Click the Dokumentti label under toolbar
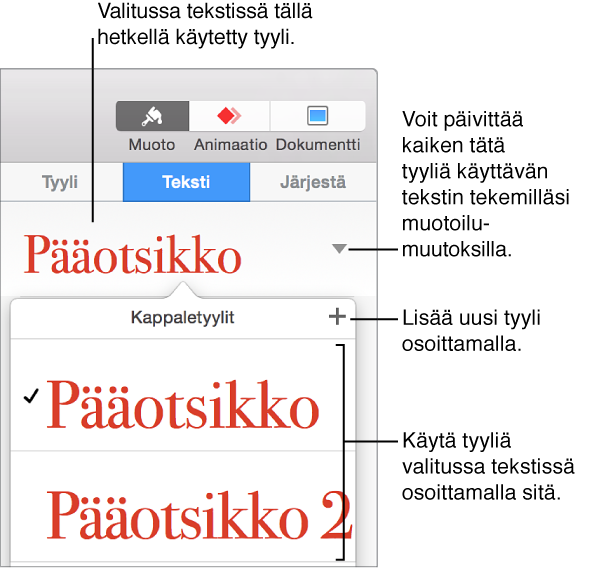This screenshot has height=570, width=590. tap(318, 145)
